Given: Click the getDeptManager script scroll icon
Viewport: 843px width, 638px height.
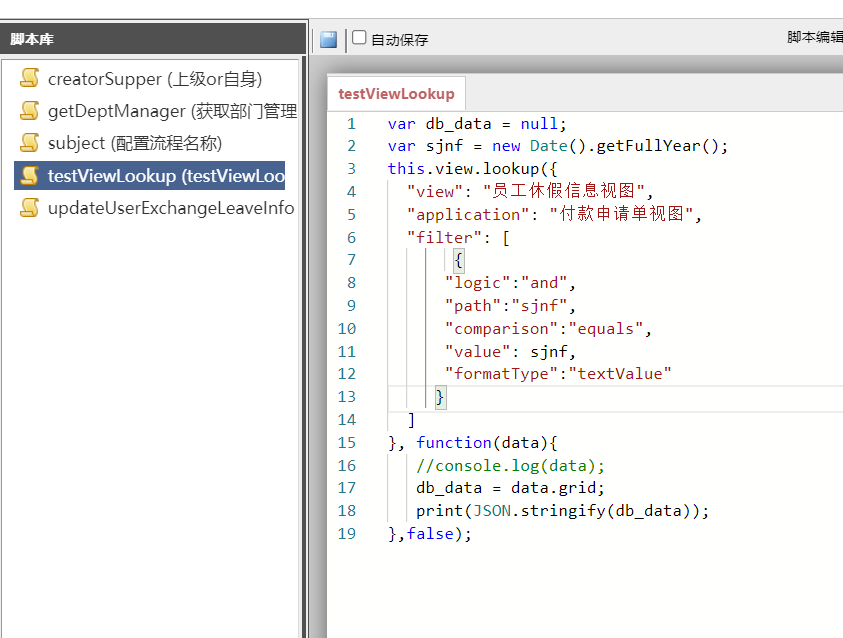Looking at the screenshot, I should 30,111.
